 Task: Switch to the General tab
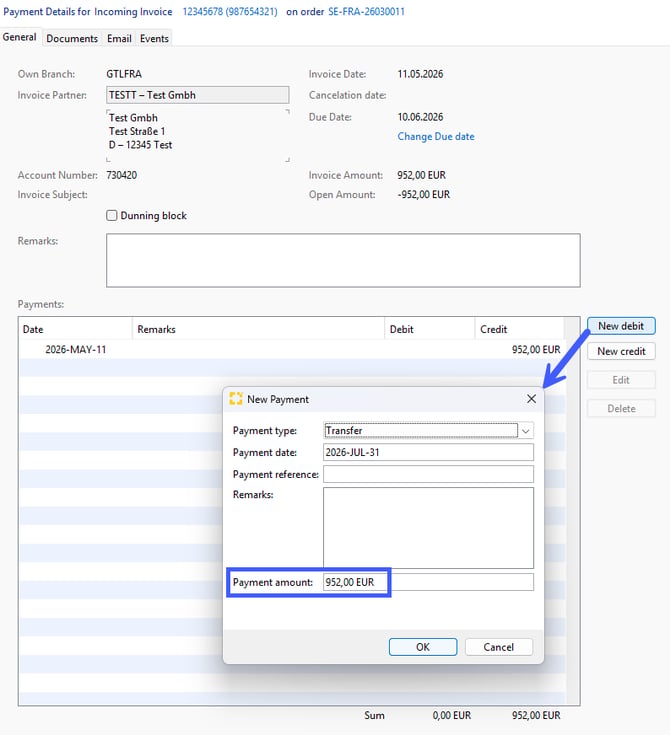[20, 37]
